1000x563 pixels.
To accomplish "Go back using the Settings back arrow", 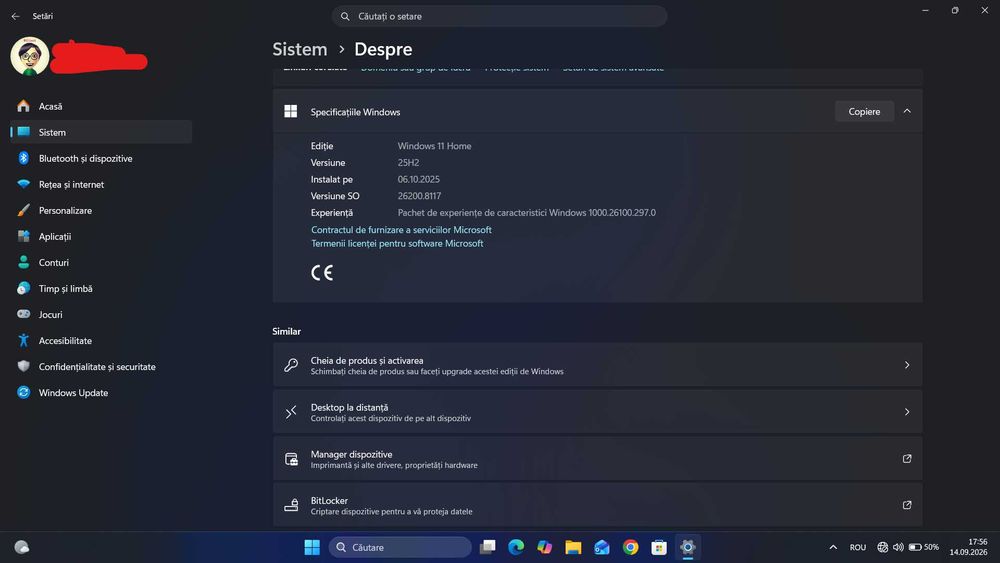I will [15, 17].
